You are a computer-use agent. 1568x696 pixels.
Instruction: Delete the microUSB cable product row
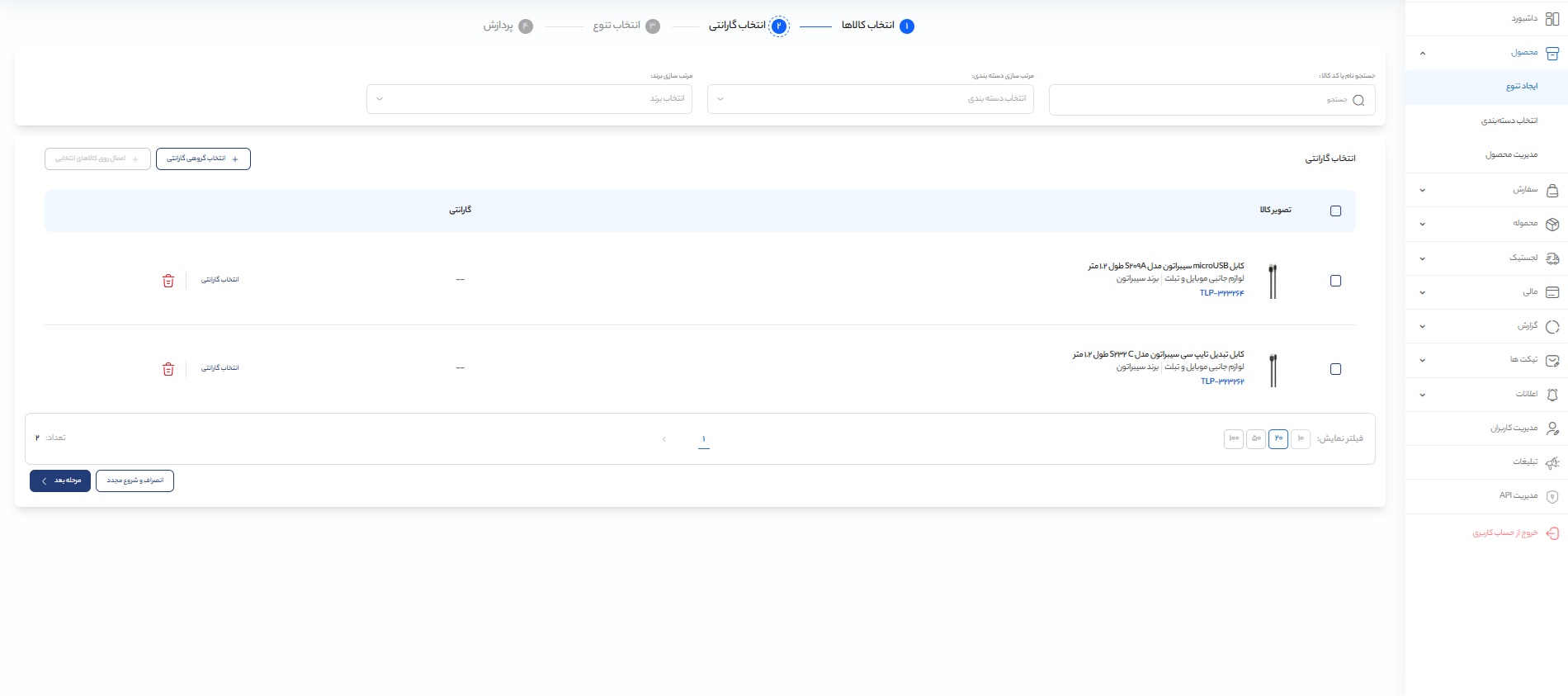[168, 281]
